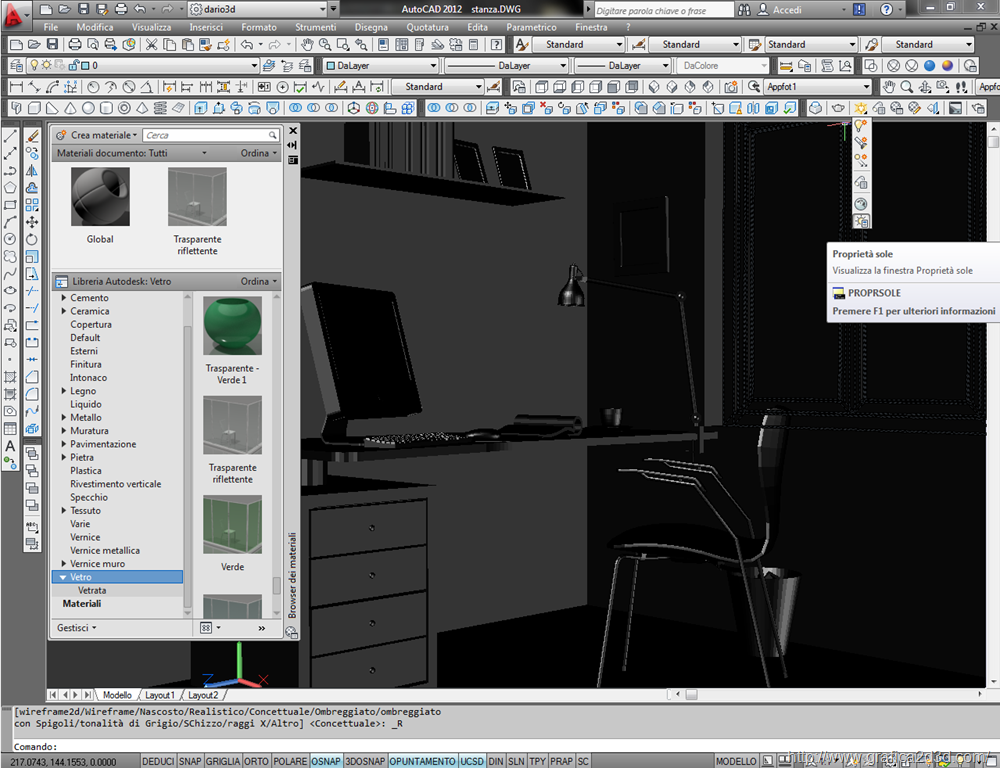Viewport: 1000px width, 768px height.
Task: Switch to the Layout1 tab
Action: (159, 695)
